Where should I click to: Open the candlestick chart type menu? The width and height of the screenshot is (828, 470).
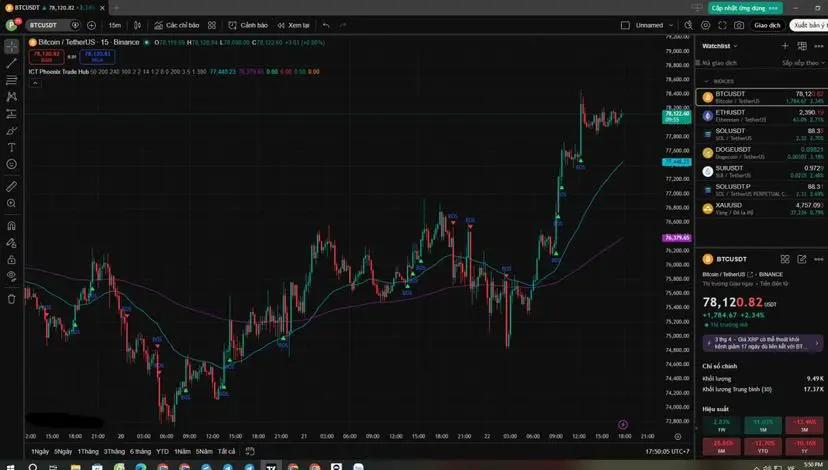pyautogui.click(x=137, y=25)
